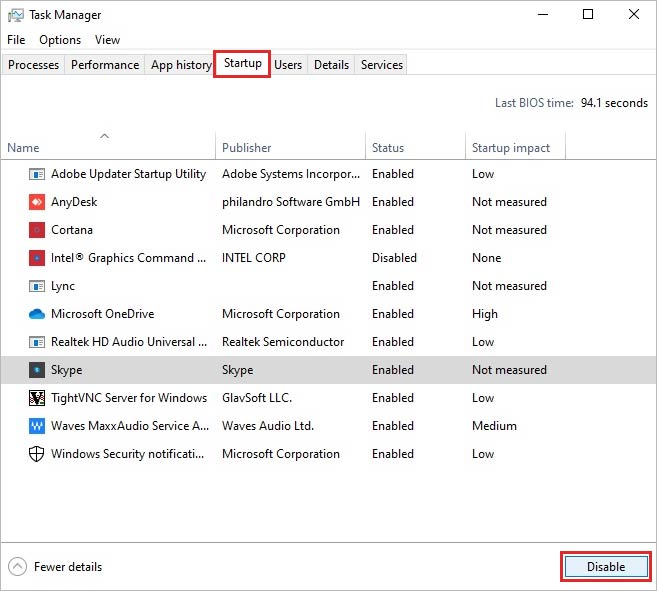657x591 pixels.
Task: Select the Startup tab
Action: [x=243, y=63]
